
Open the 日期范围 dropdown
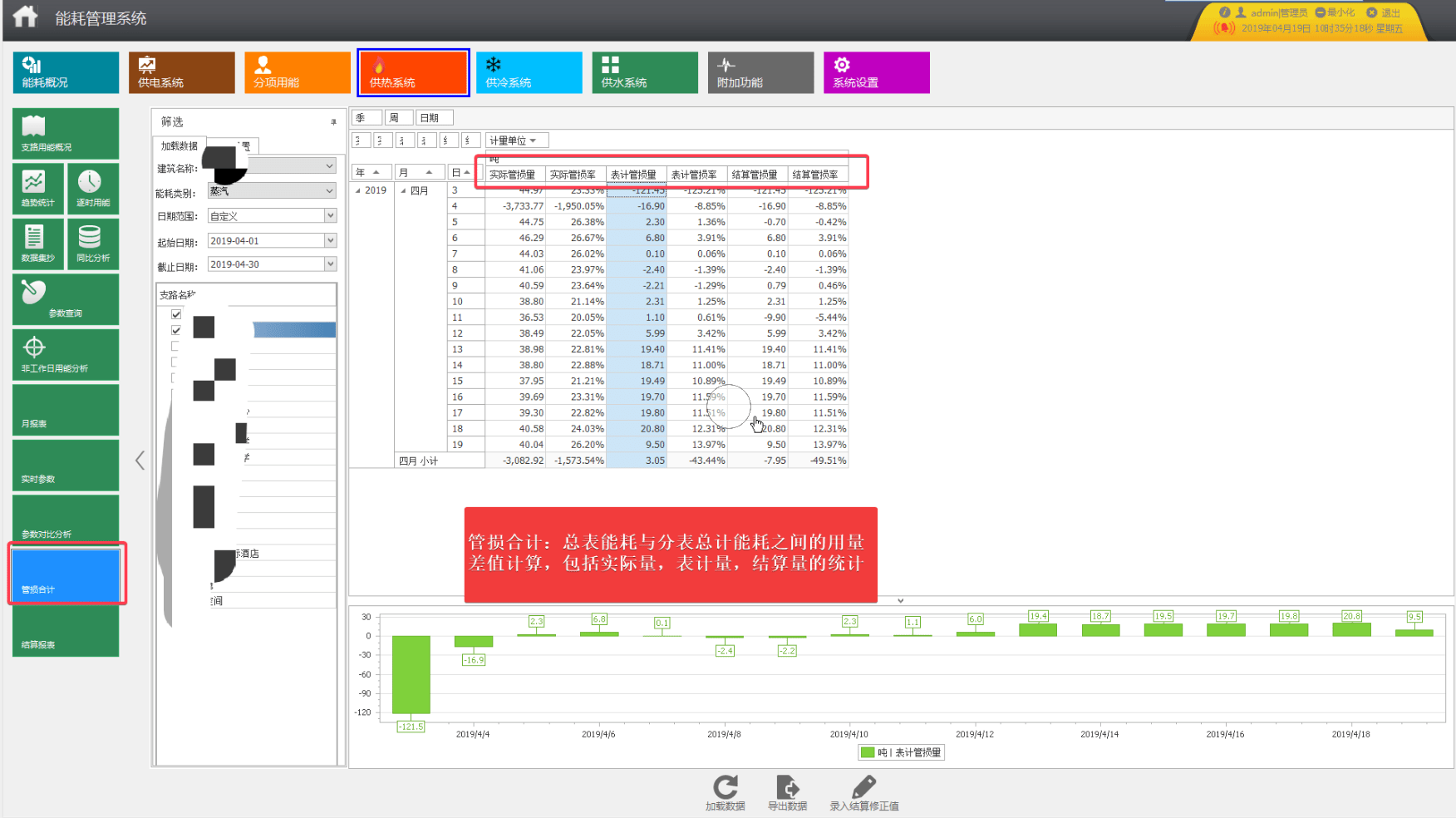pyautogui.click(x=272, y=216)
